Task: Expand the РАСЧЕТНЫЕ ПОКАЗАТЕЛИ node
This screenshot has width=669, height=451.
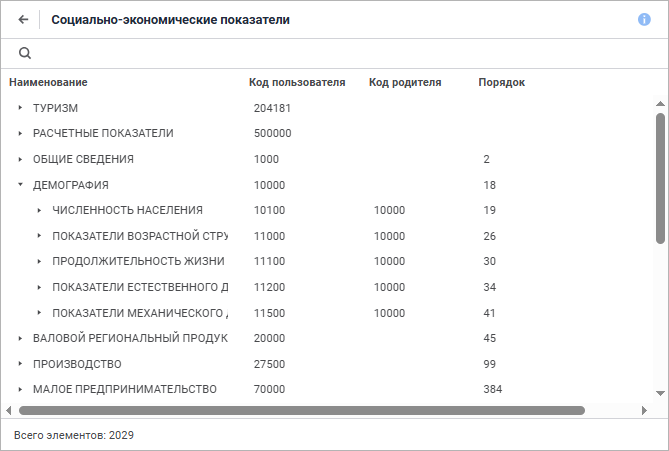Action: click(20, 134)
